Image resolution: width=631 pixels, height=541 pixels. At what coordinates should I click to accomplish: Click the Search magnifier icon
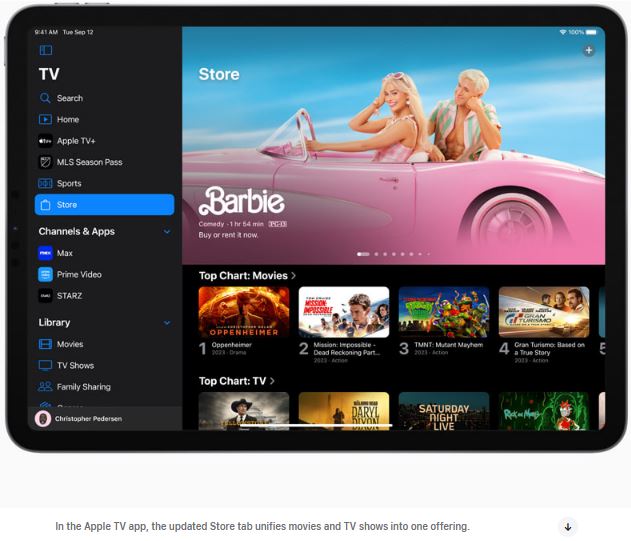tap(45, 98)
